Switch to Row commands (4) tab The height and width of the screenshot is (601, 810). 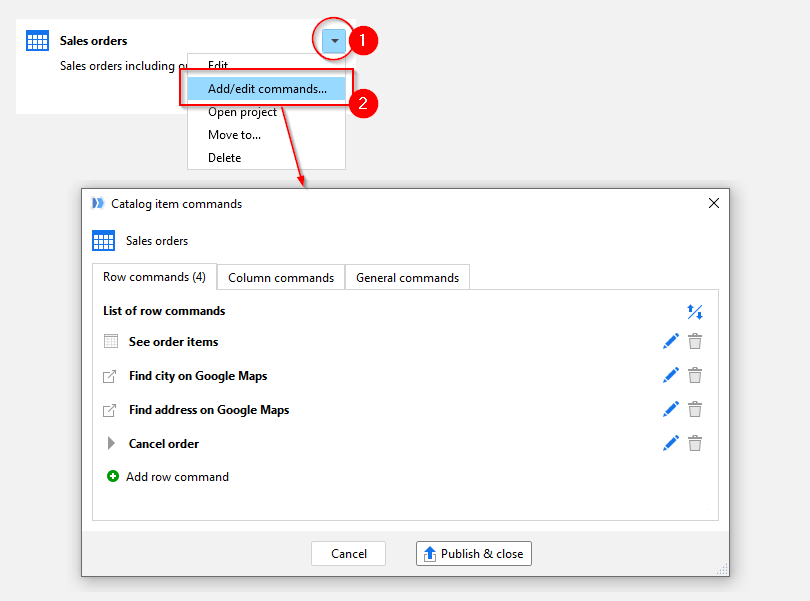pyautogui.click(x=154, y=277)
